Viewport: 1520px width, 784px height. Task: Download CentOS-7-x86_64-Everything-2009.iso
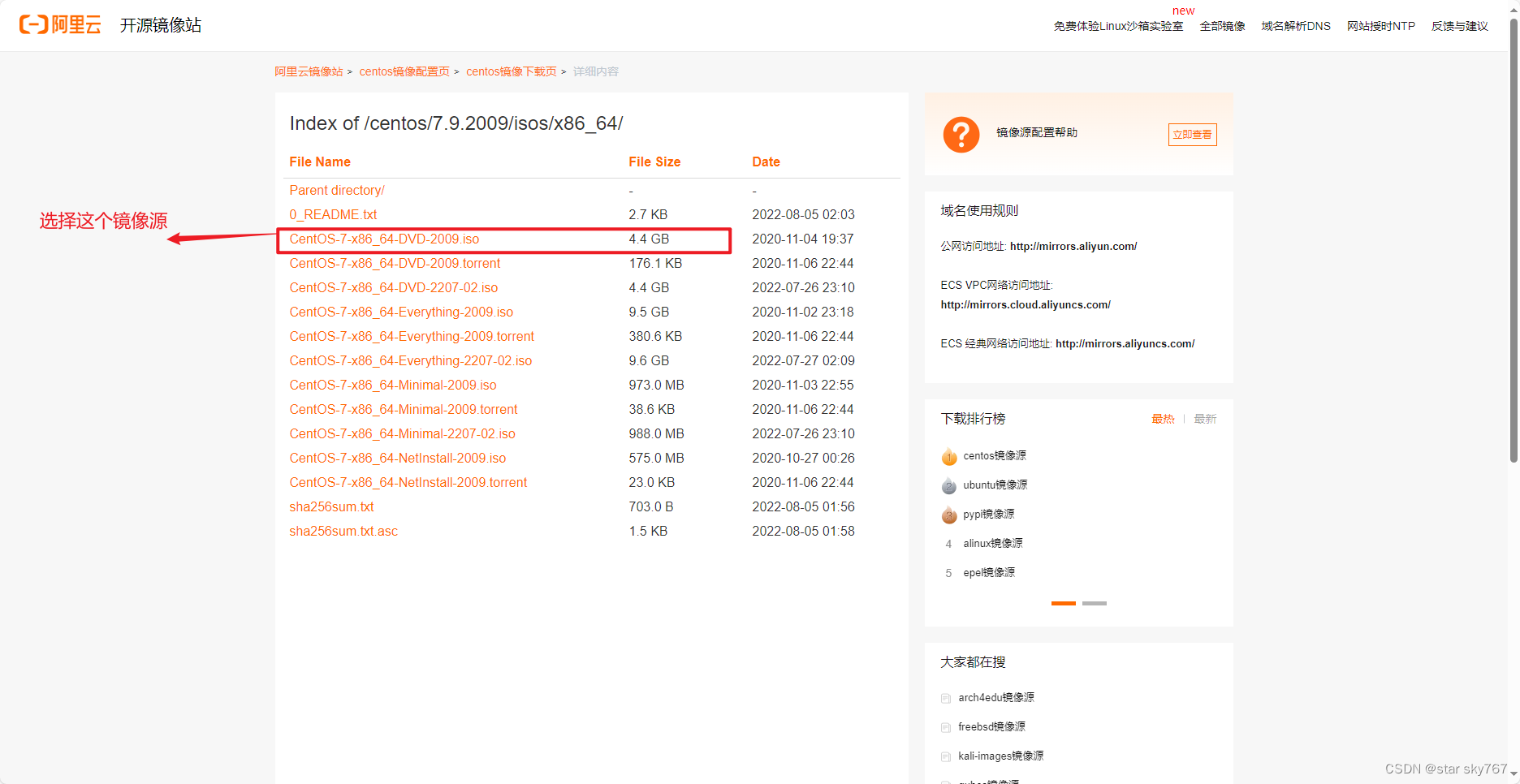[x=401, y=312]
